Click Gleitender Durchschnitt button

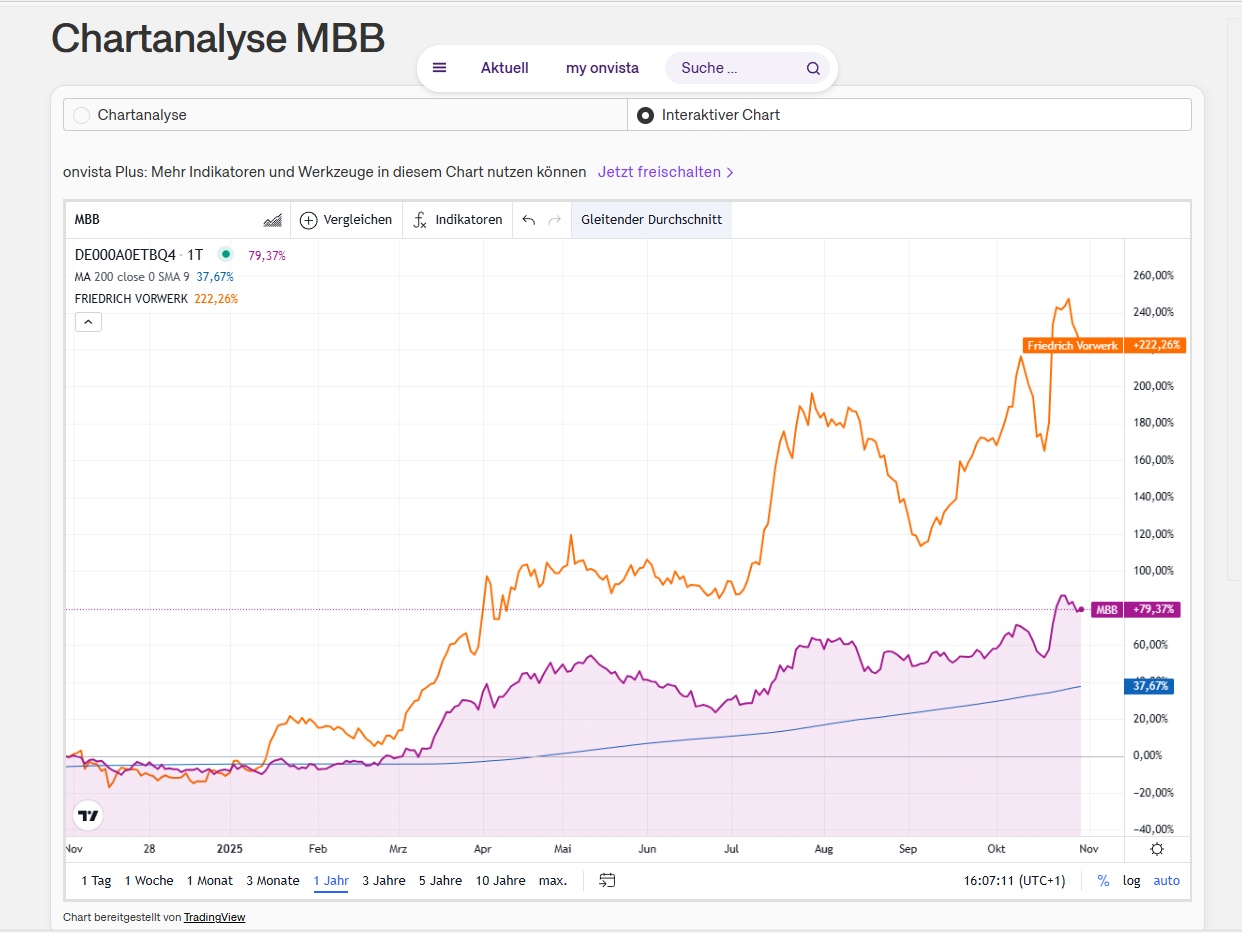click(651, 220)
